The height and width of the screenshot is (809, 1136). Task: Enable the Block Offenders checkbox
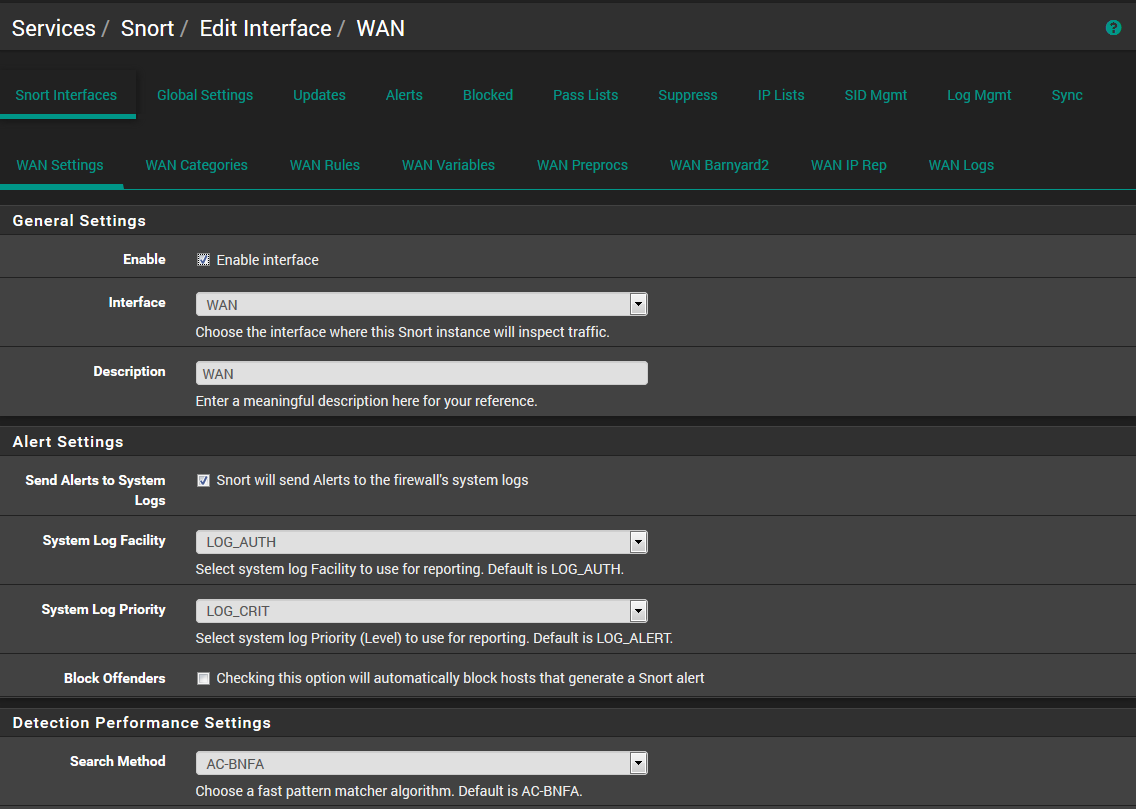tap(204, 678)
